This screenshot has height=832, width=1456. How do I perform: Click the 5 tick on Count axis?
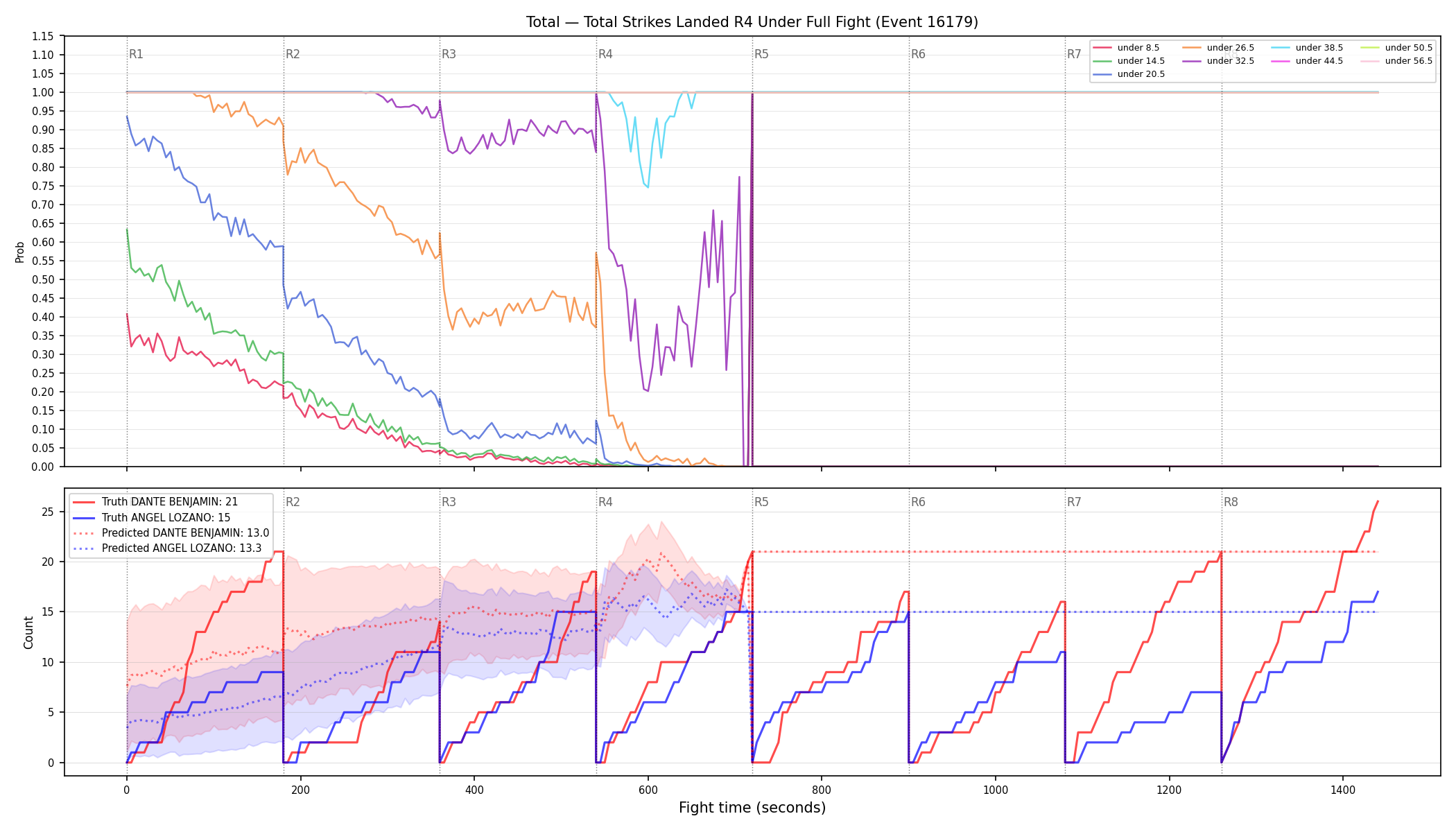[x=51, y=712]
